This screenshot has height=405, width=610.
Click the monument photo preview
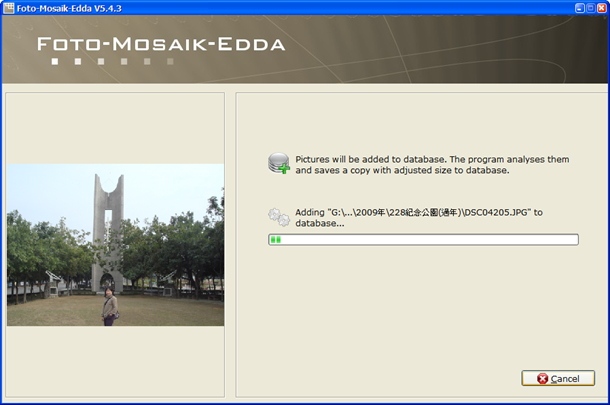click(x=116, y=245)
